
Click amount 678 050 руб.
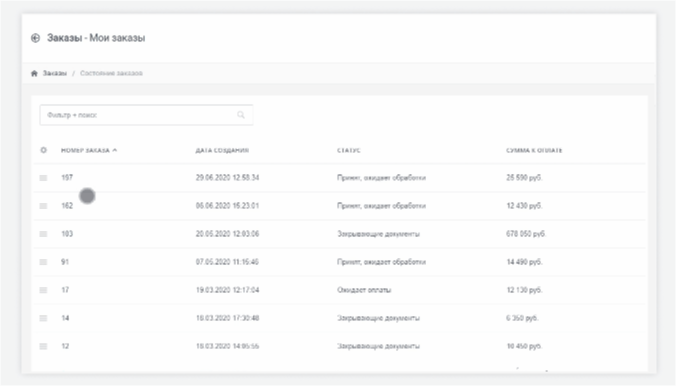coord(526,234)
